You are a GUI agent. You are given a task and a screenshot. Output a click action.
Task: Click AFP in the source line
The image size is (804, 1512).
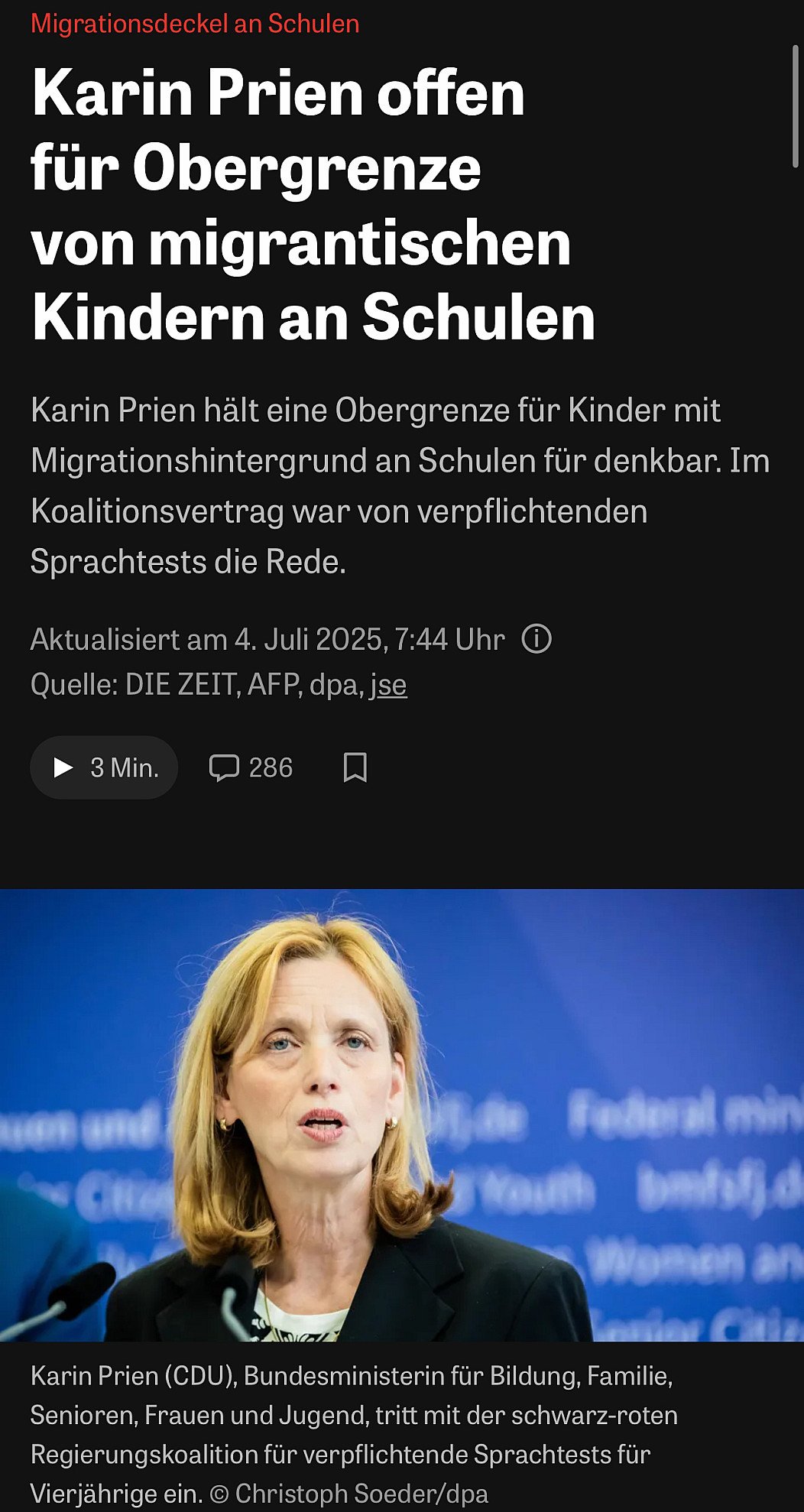(x=274, y=684)
